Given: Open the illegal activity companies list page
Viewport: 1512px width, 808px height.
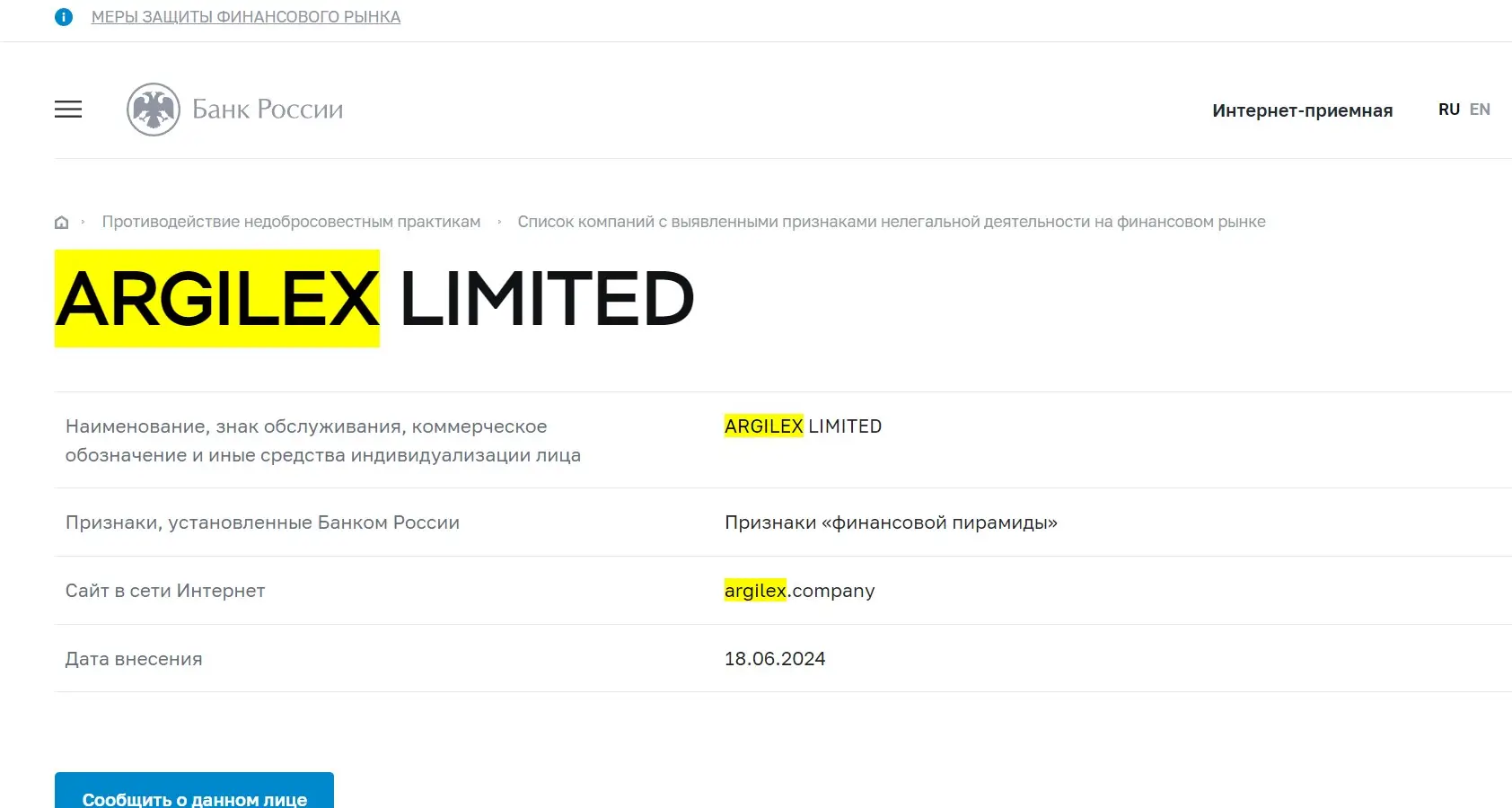Looking at the screenshot, I should (892, 222).
